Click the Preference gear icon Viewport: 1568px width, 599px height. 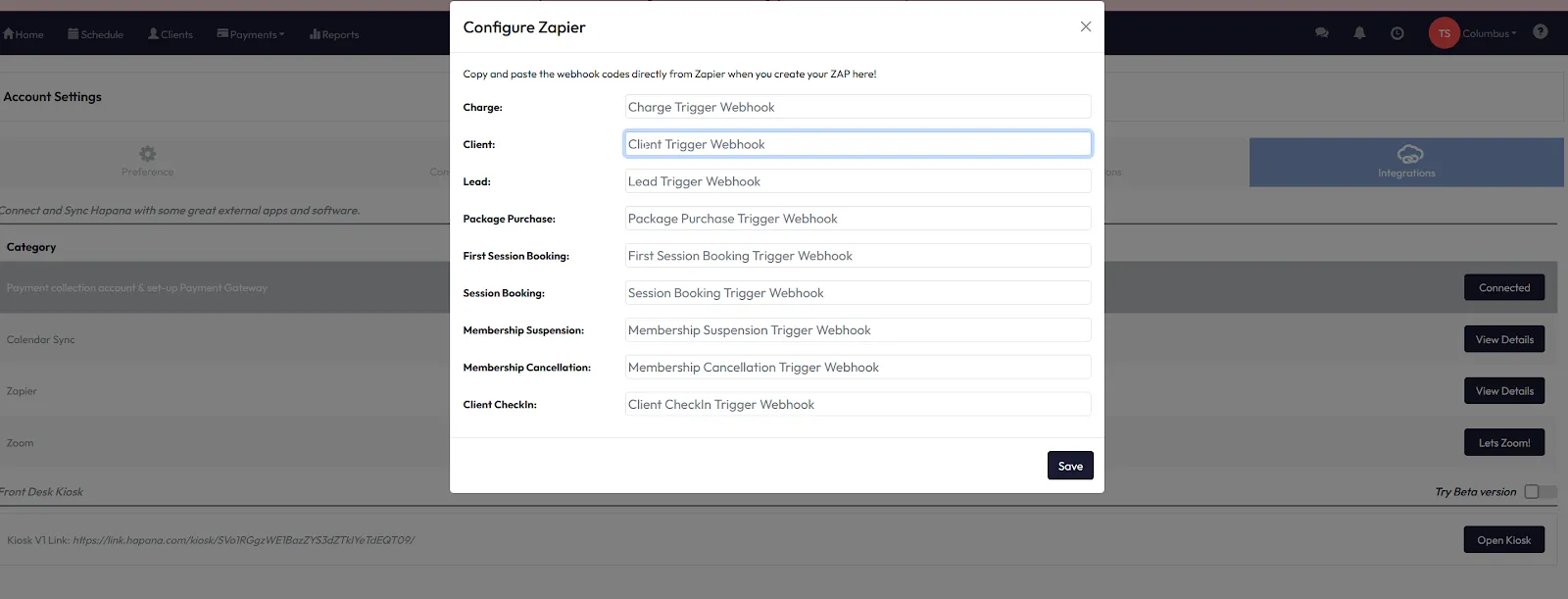point(147,154)
